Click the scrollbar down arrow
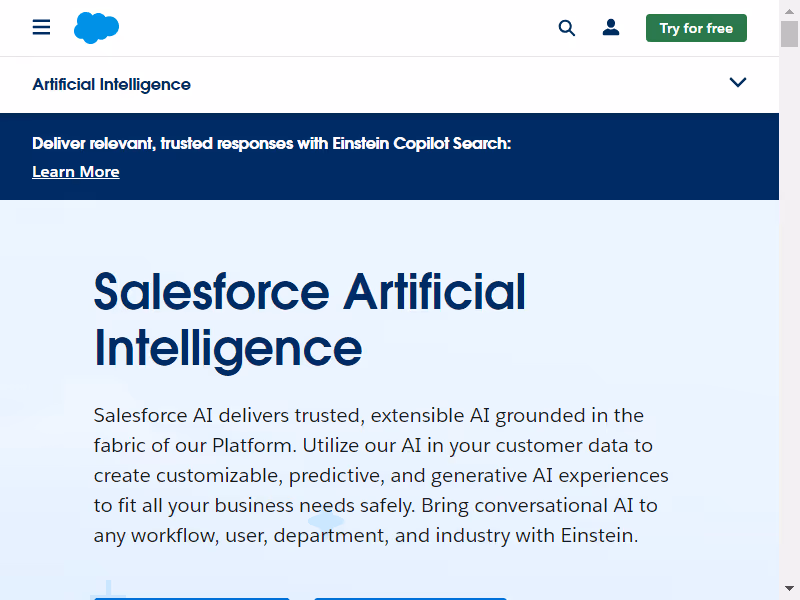Image resolution: width=800 pixels, height=600 pixels. 789,589
